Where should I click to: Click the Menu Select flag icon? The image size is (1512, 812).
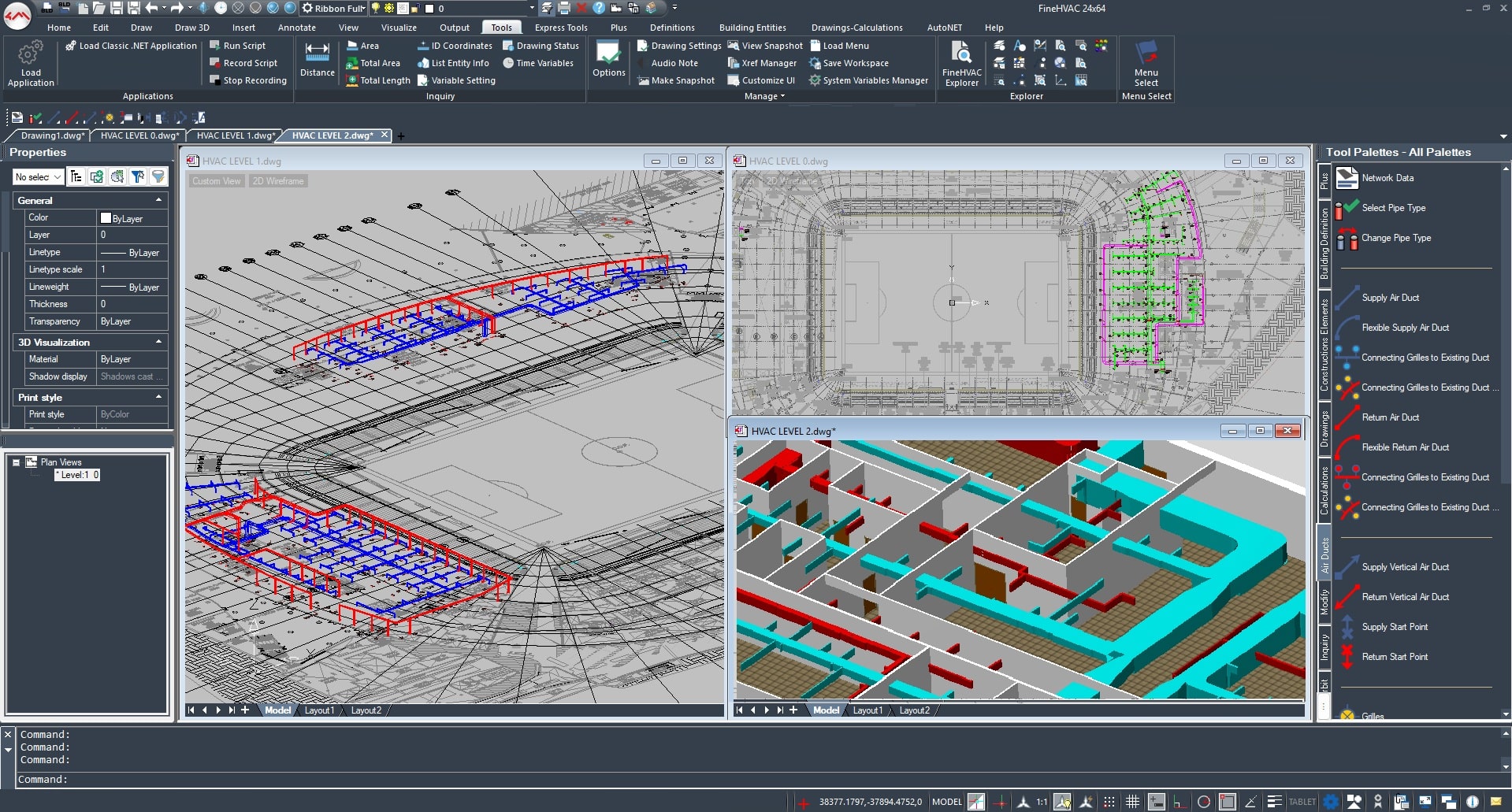tap(1146, 55)
